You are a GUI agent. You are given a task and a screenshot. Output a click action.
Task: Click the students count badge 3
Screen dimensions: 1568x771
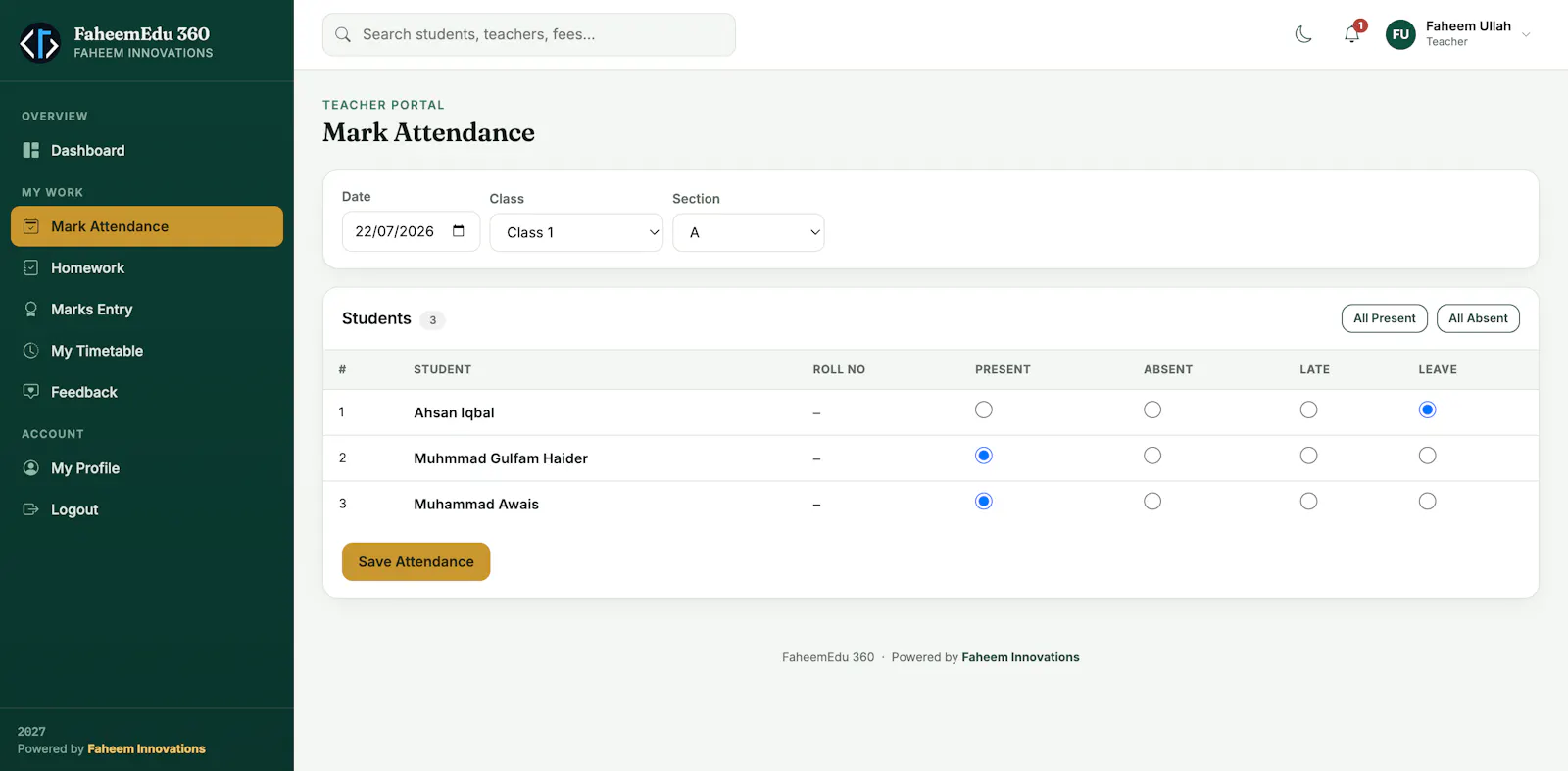pyautogui.click(x=432, y=320)
